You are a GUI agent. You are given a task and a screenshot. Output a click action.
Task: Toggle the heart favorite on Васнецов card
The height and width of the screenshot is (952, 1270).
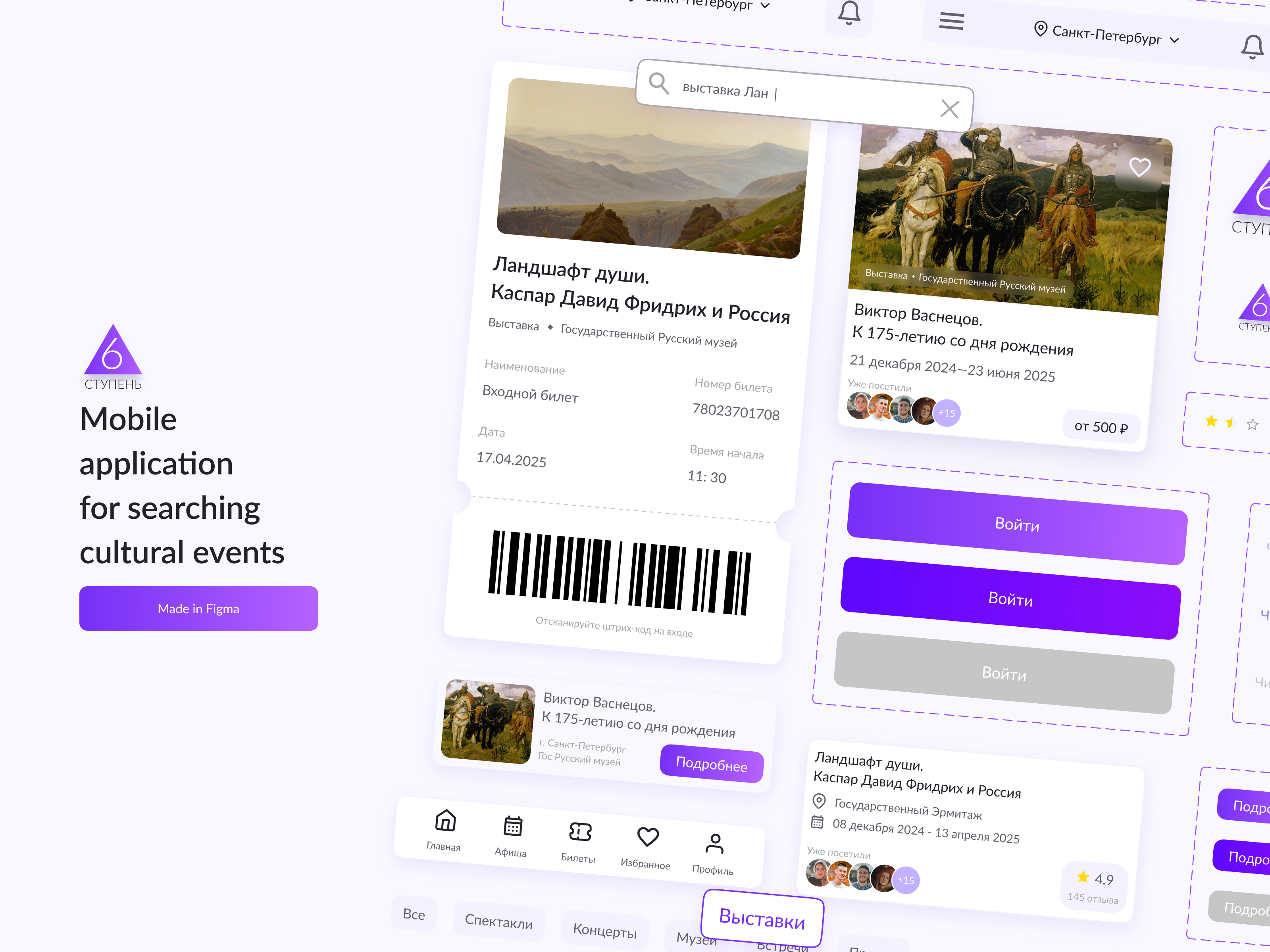[x=1140, y=167]
